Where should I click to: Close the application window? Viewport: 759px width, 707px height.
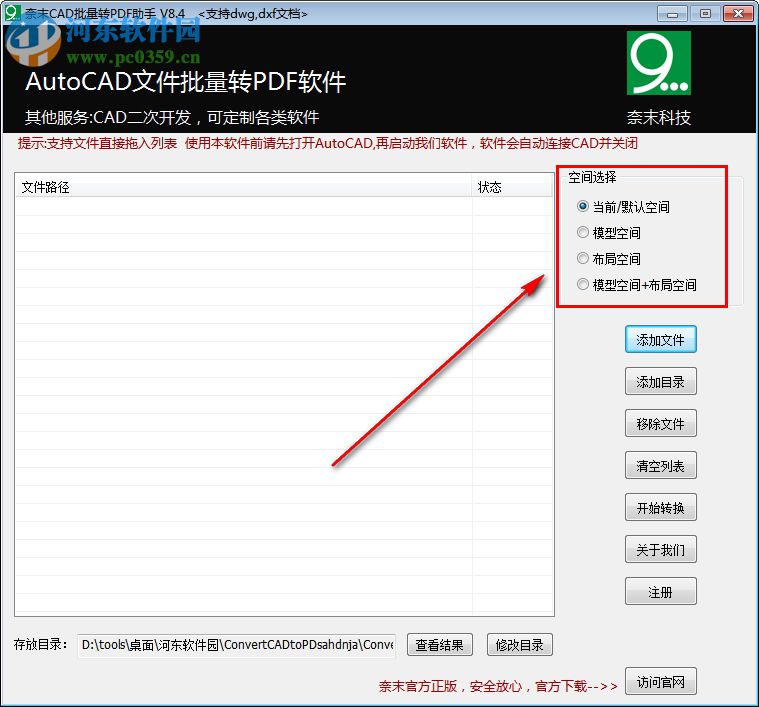tap(738, 14)
